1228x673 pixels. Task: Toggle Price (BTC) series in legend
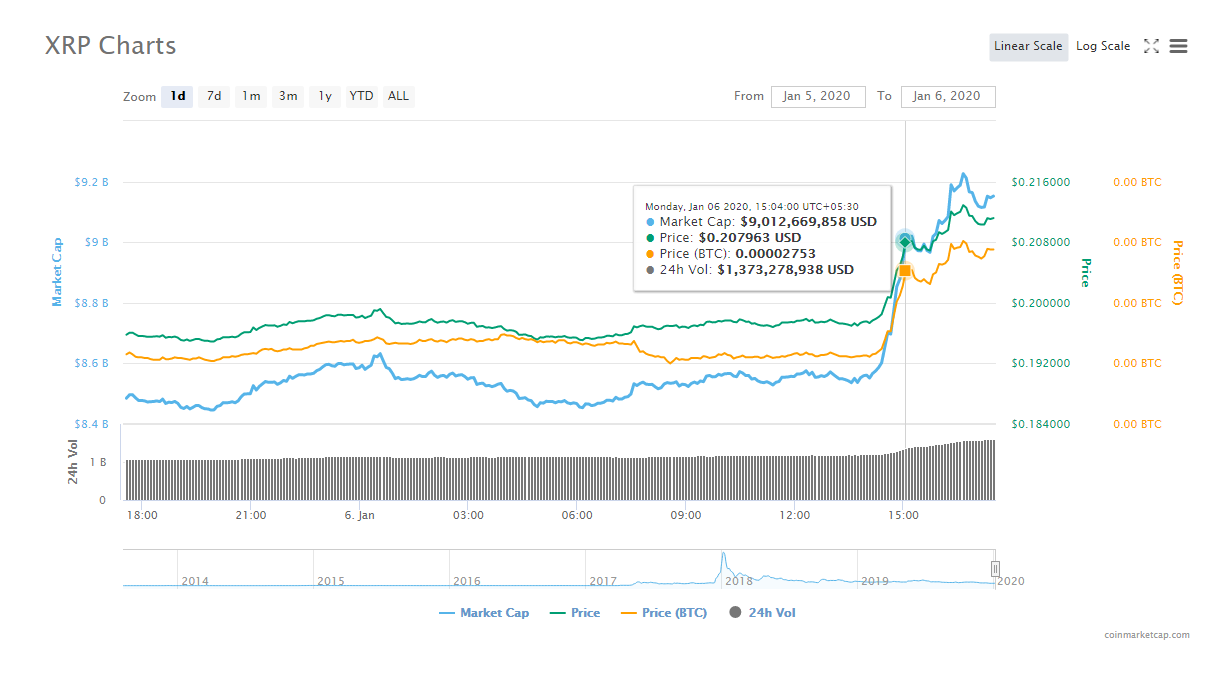tap(664, 613)
